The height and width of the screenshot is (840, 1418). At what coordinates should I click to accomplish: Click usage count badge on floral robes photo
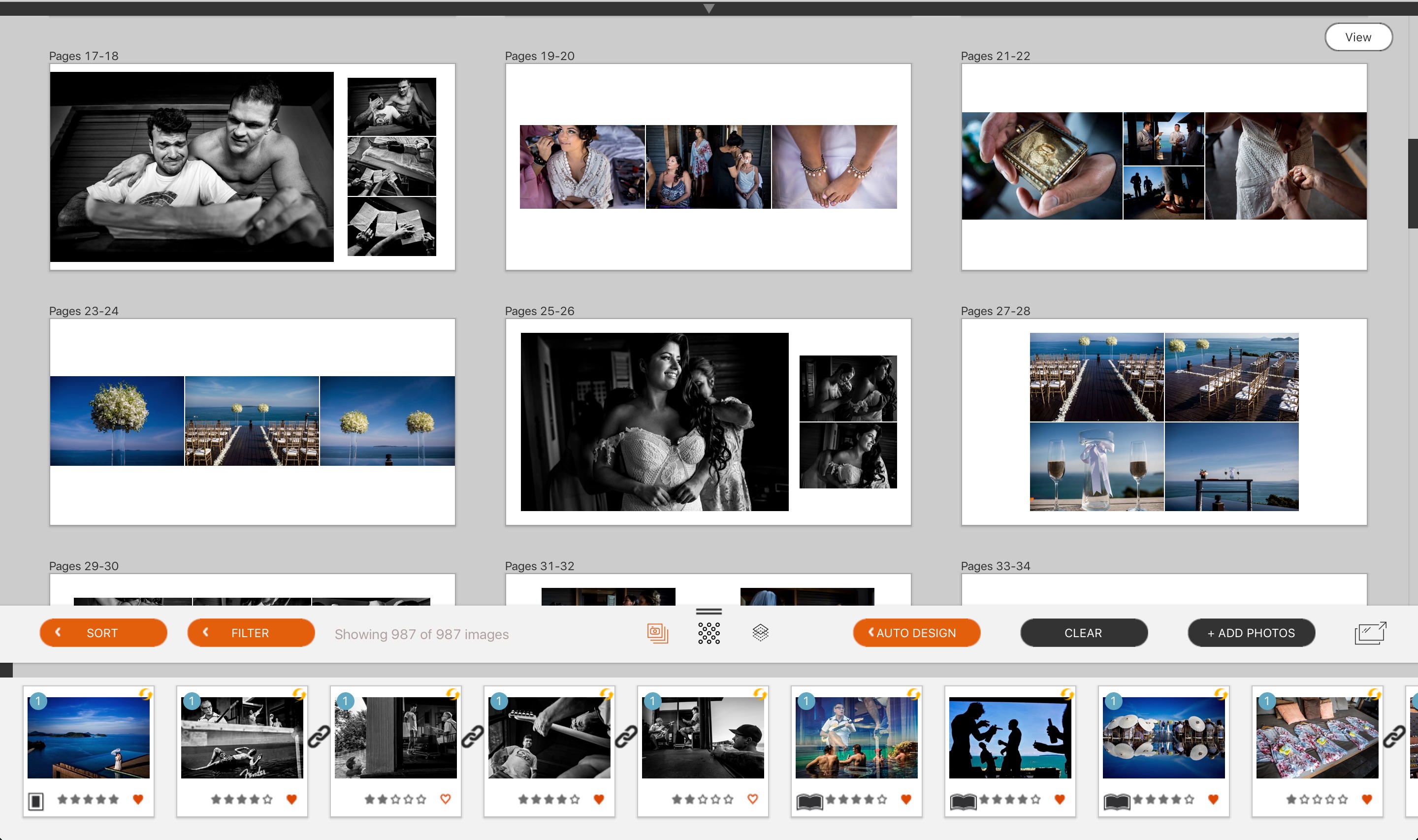click(1266, 701)
